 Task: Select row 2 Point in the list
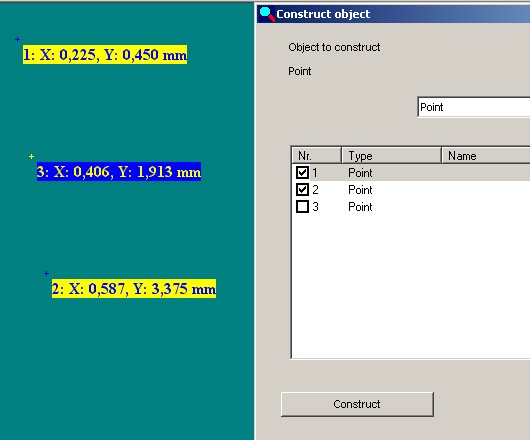(x=411, y=190)
